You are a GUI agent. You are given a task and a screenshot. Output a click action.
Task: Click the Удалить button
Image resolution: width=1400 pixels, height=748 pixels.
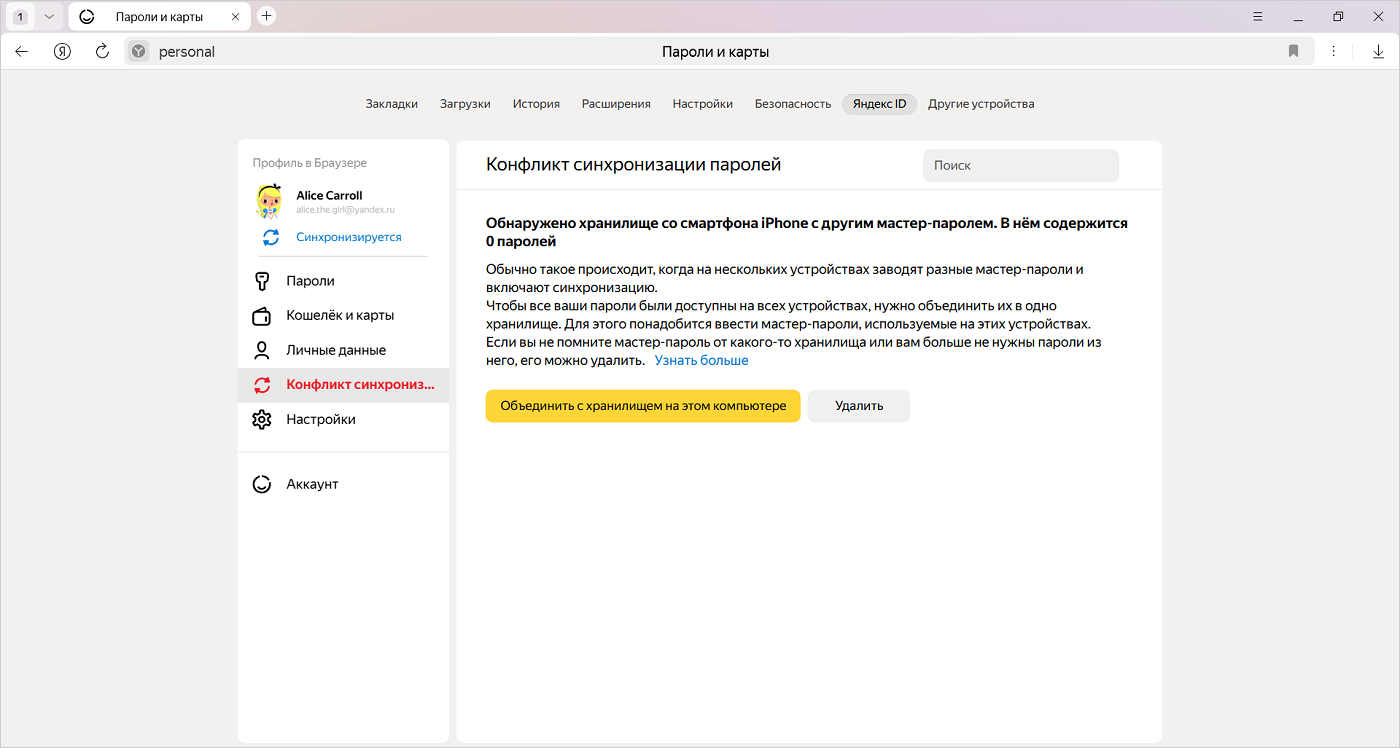tap(858, 406)
